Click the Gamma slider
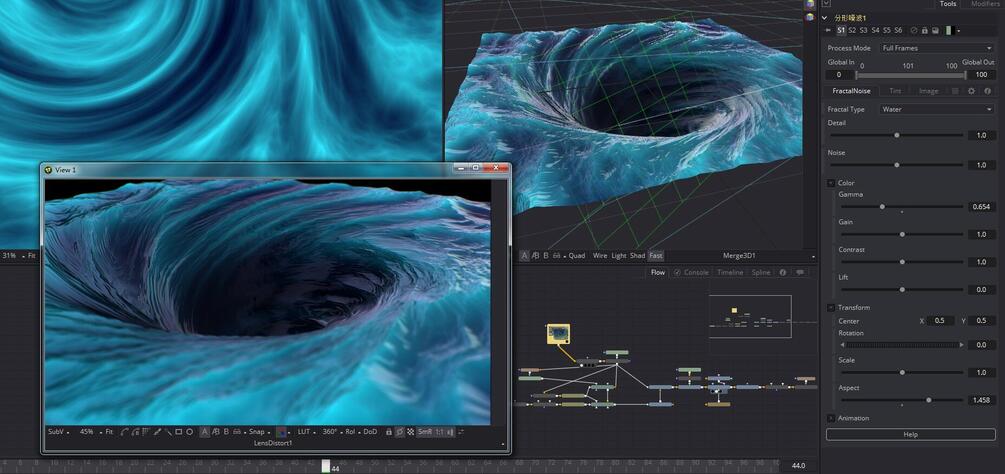Screen dimensions: 1005x474 [902, 207]
